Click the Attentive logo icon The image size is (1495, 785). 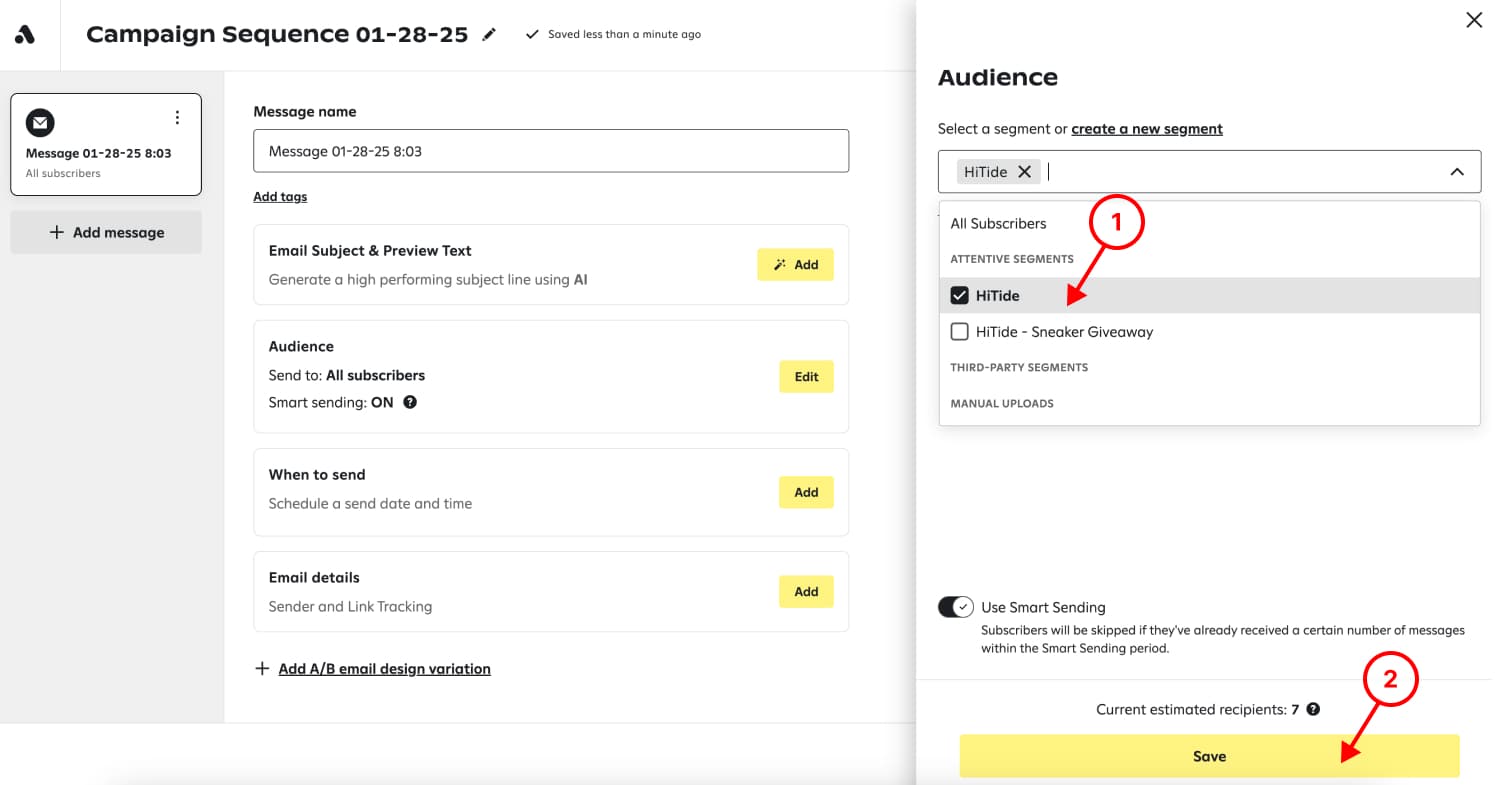coord(25,35)
